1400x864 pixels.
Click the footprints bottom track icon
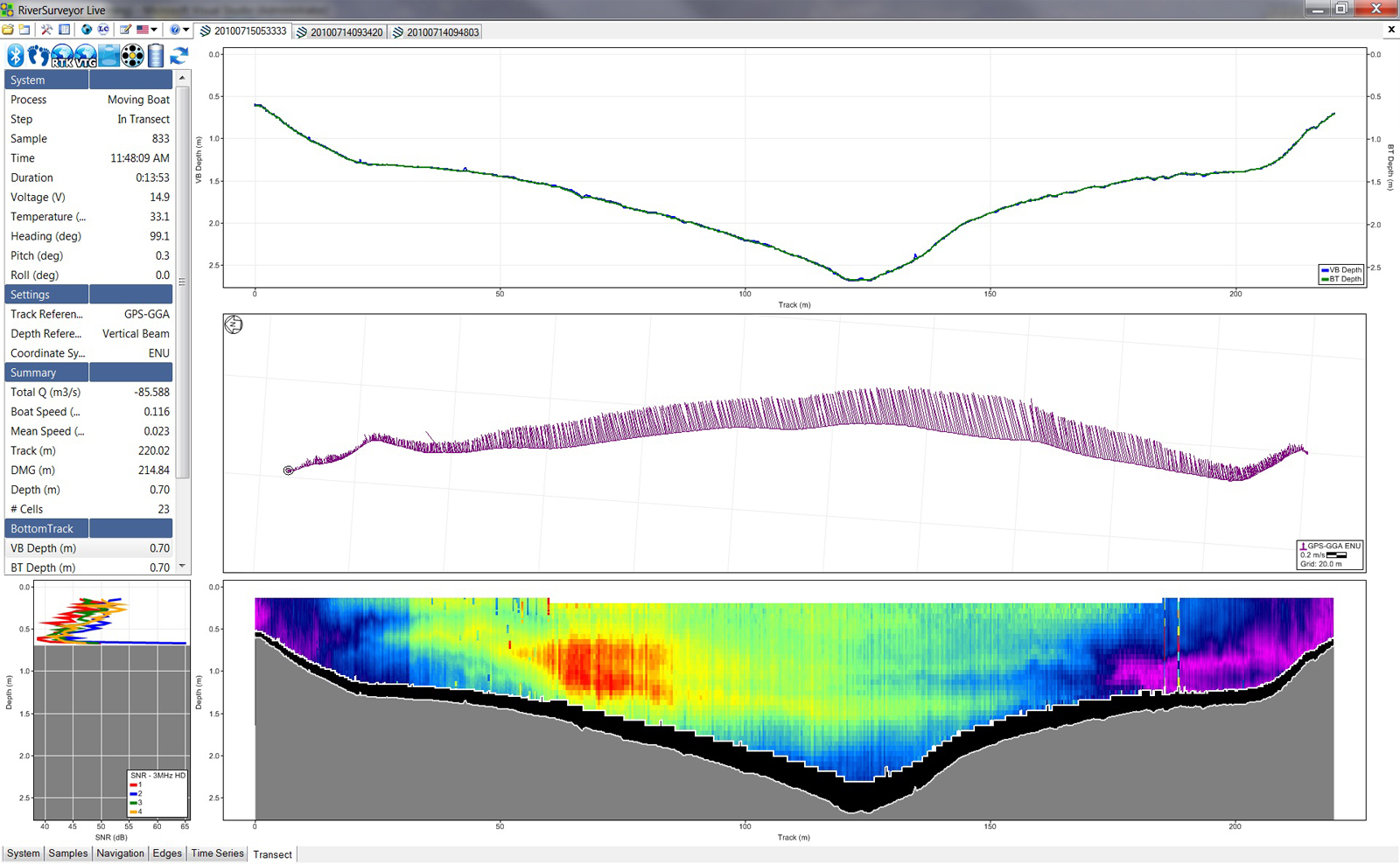pyautogui.click(x=38, y=56)
